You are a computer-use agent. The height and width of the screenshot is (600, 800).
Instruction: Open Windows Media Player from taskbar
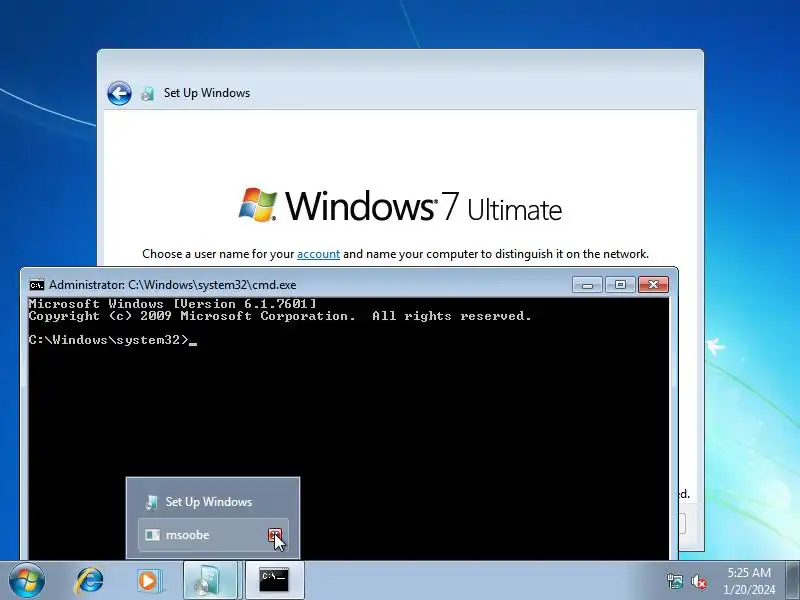(149, 581)
